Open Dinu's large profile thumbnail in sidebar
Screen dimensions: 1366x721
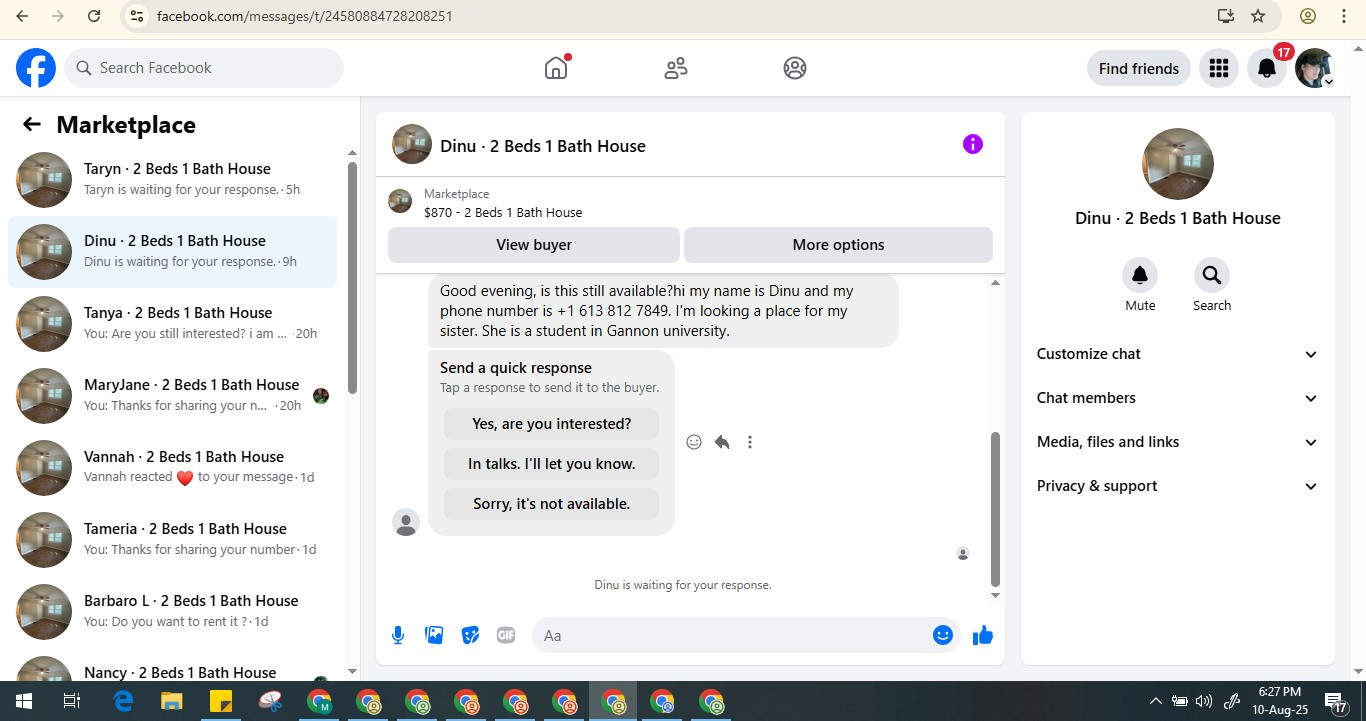[x=1178, y=164]
